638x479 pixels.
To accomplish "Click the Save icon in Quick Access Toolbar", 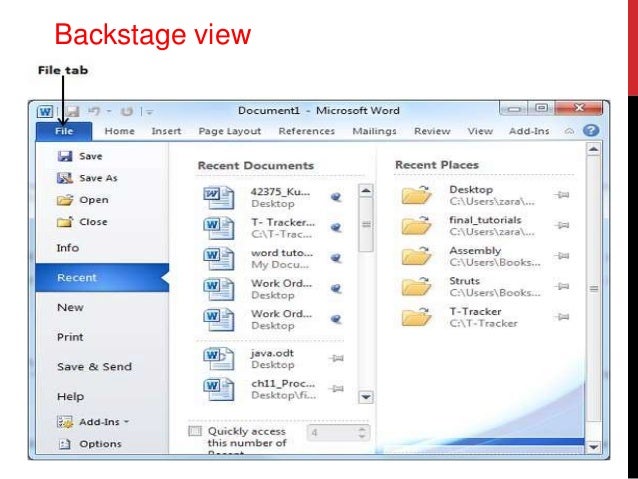I will pos(72,111).
